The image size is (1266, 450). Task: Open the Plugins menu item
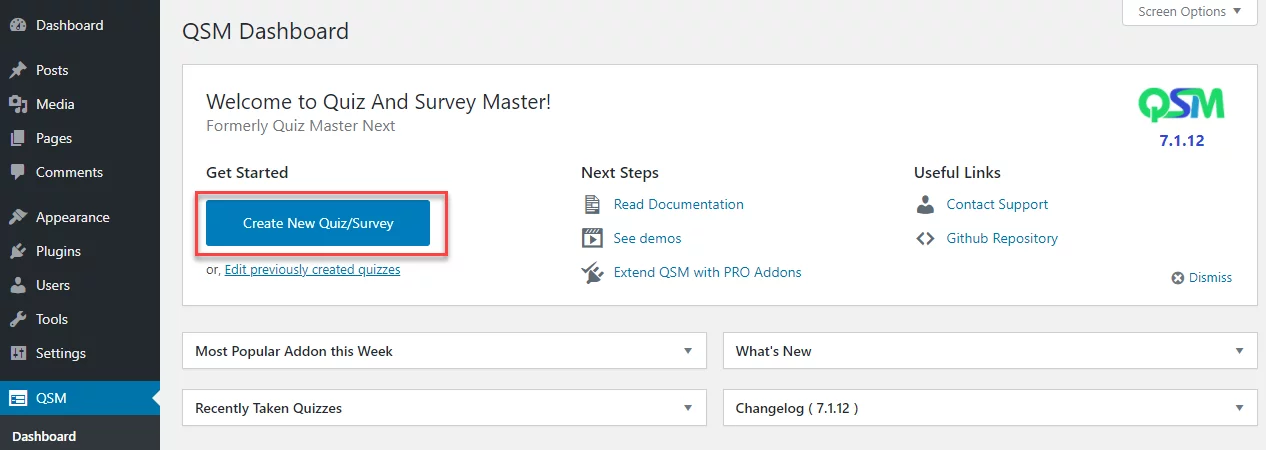tap(80, 251)
